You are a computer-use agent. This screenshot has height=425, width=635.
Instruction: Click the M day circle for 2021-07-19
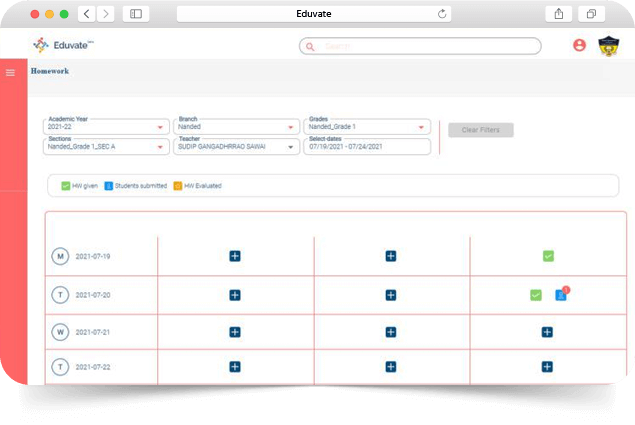coord(60,256)
